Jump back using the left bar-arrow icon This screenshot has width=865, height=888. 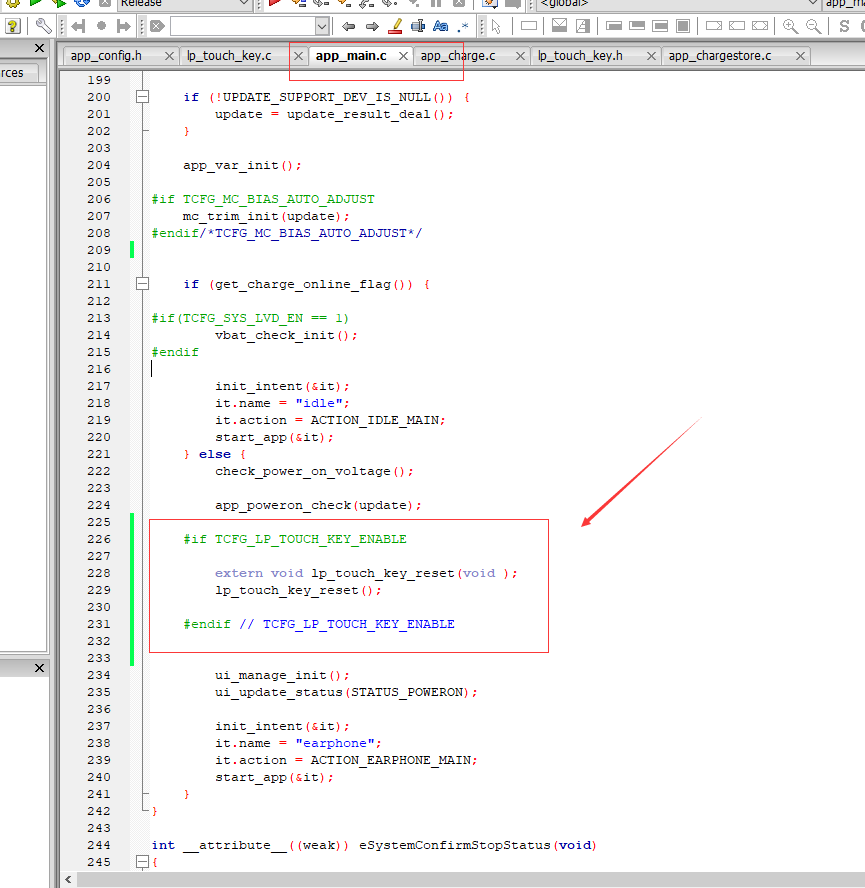(78, 26)
